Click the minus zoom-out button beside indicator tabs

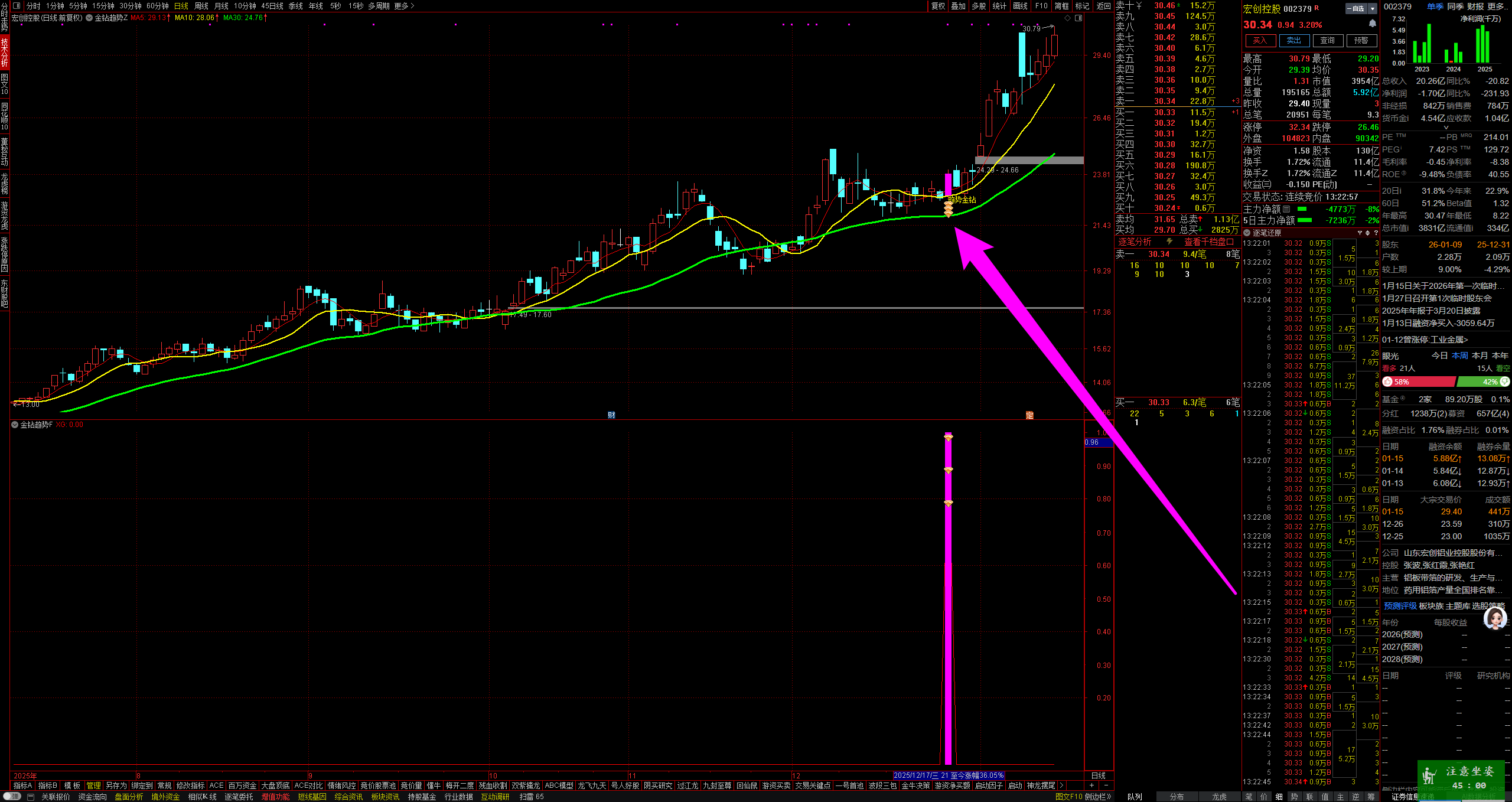point(1106,785)
